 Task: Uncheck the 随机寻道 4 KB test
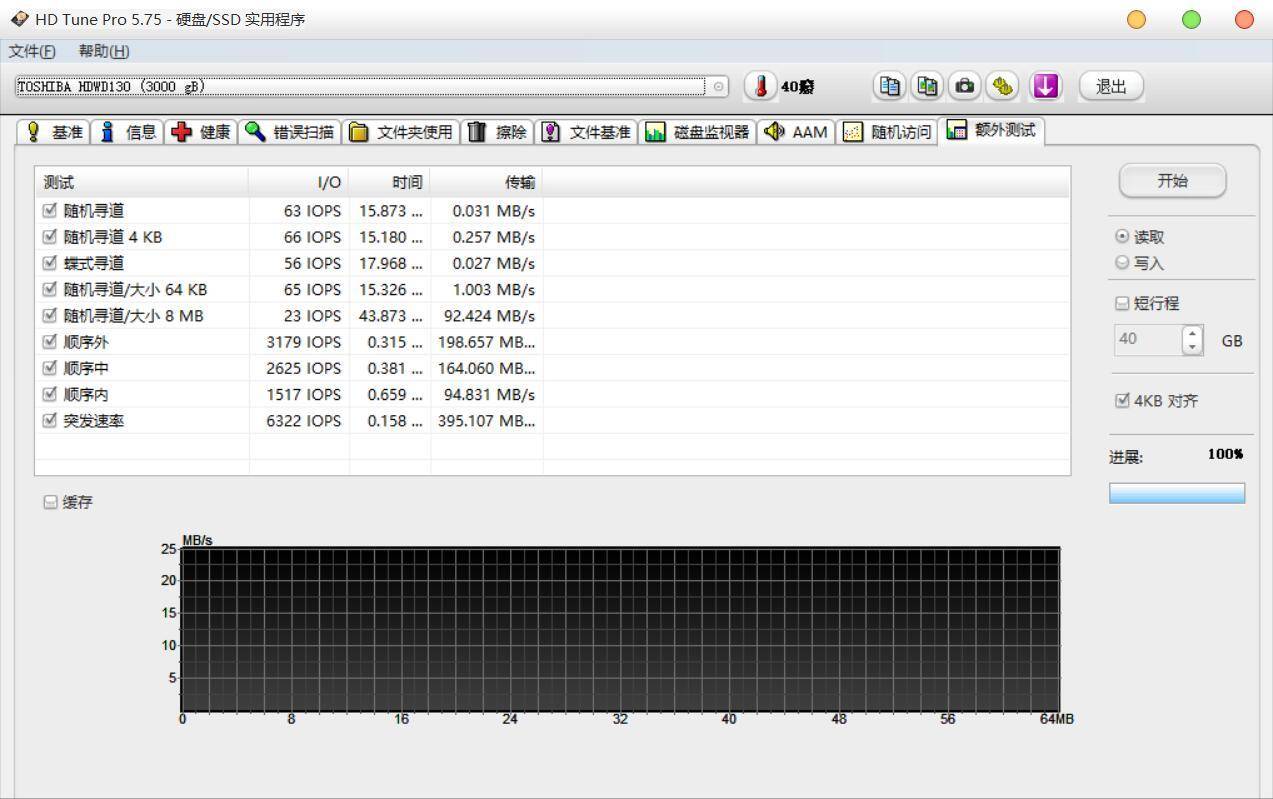click(50, 237)
